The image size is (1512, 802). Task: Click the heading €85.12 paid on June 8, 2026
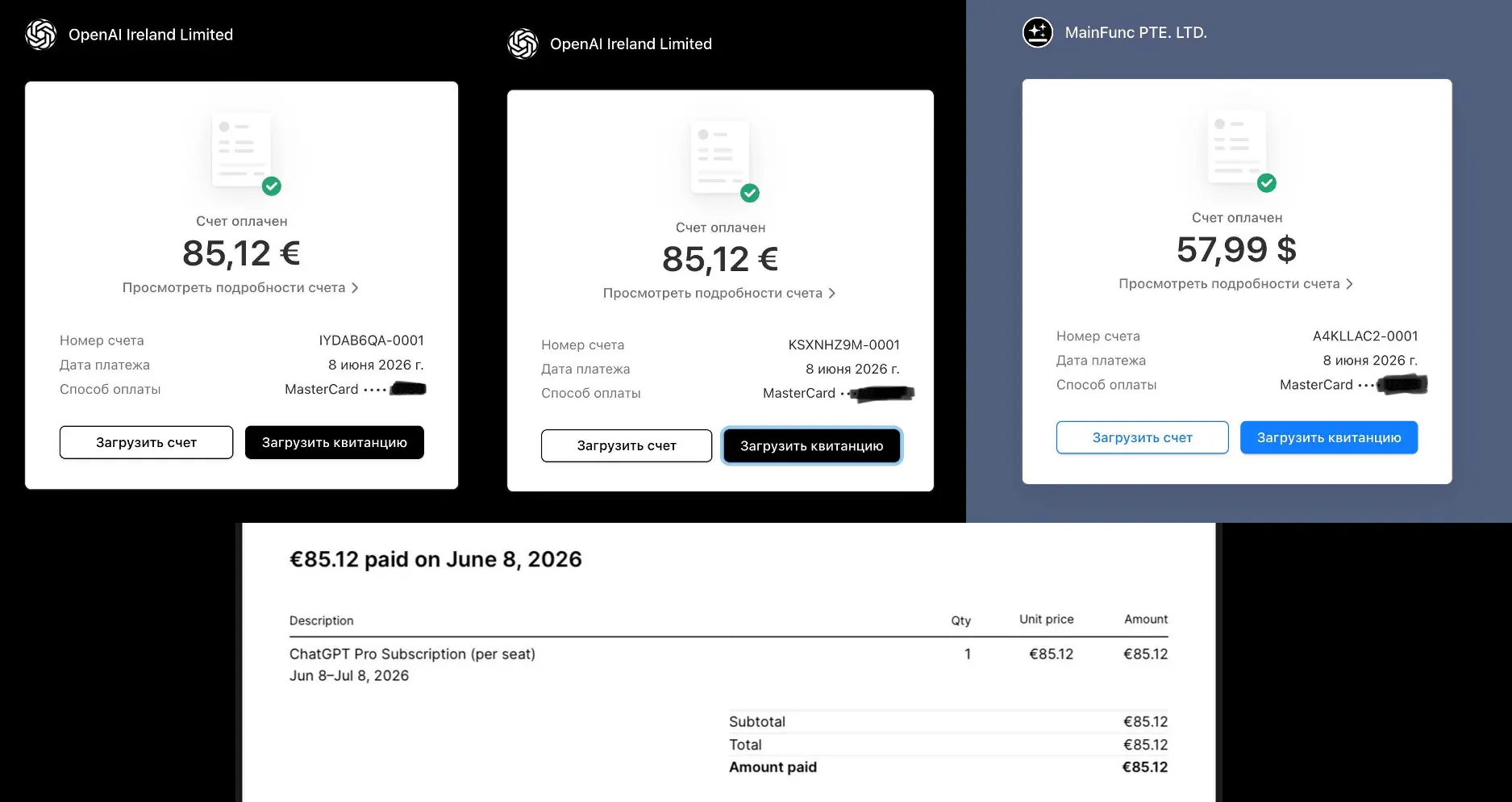pyautogui.click(x=435, y=559)
